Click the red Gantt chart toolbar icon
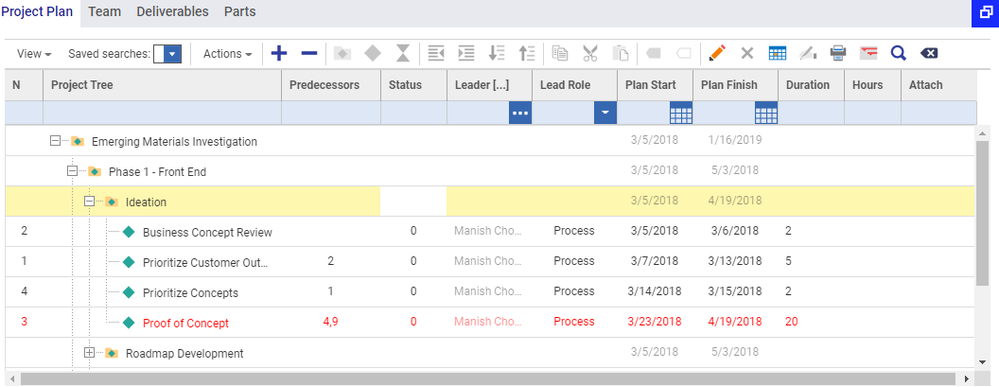 tap(868, 54)
